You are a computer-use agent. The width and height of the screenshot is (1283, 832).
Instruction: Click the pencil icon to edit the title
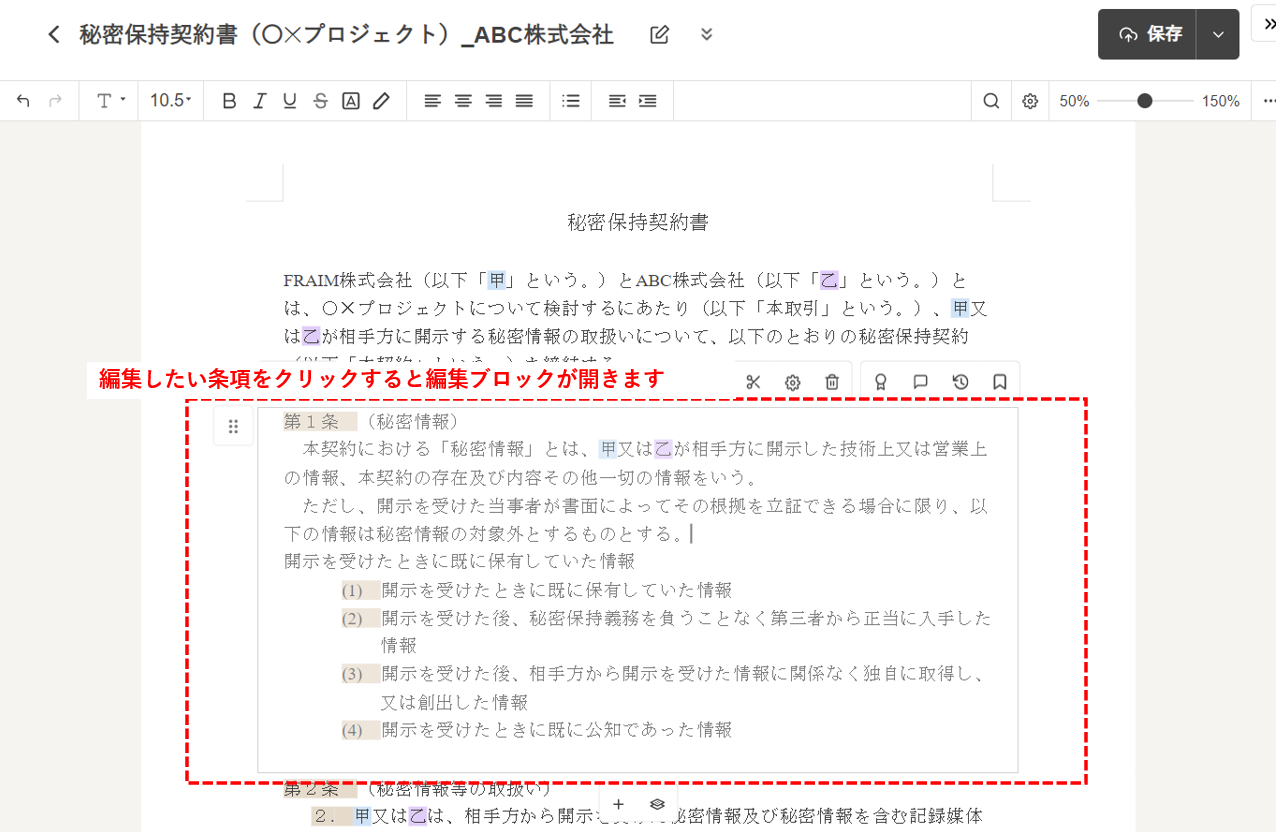pyautogui.click(x=659, y=35)
